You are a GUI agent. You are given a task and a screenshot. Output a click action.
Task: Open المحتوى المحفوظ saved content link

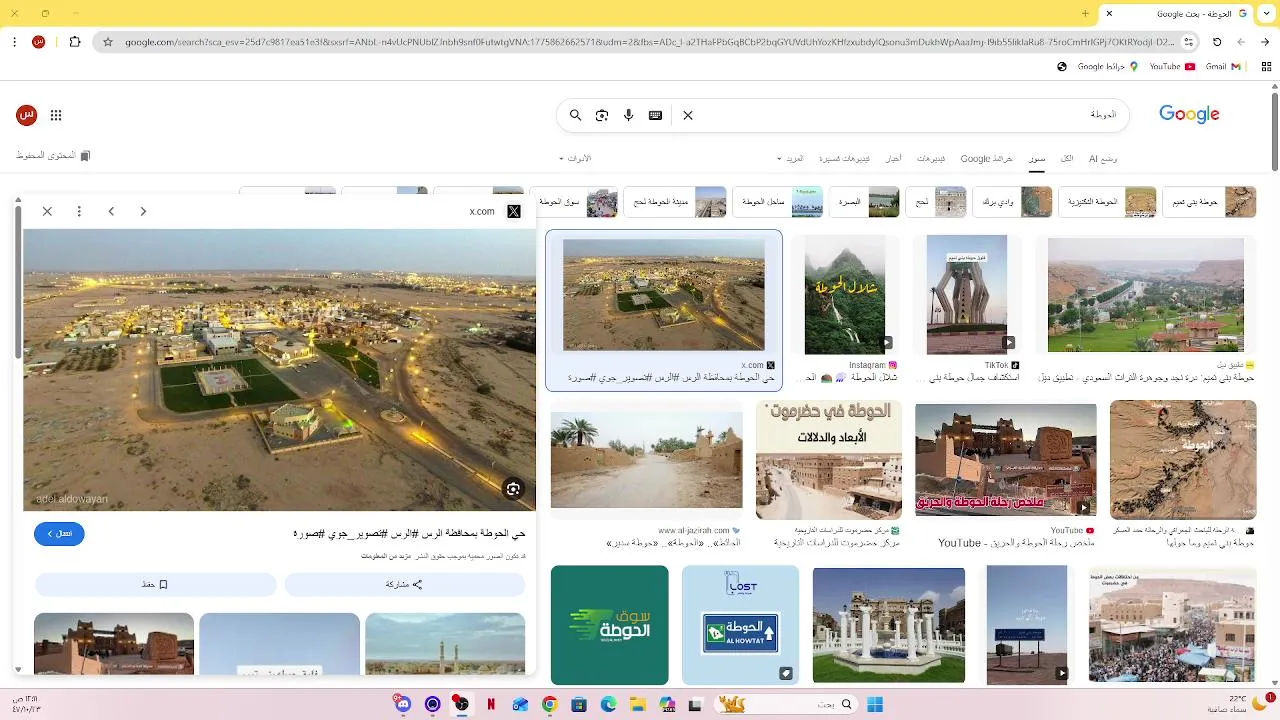pyautogui.click(x=54, y=156)
